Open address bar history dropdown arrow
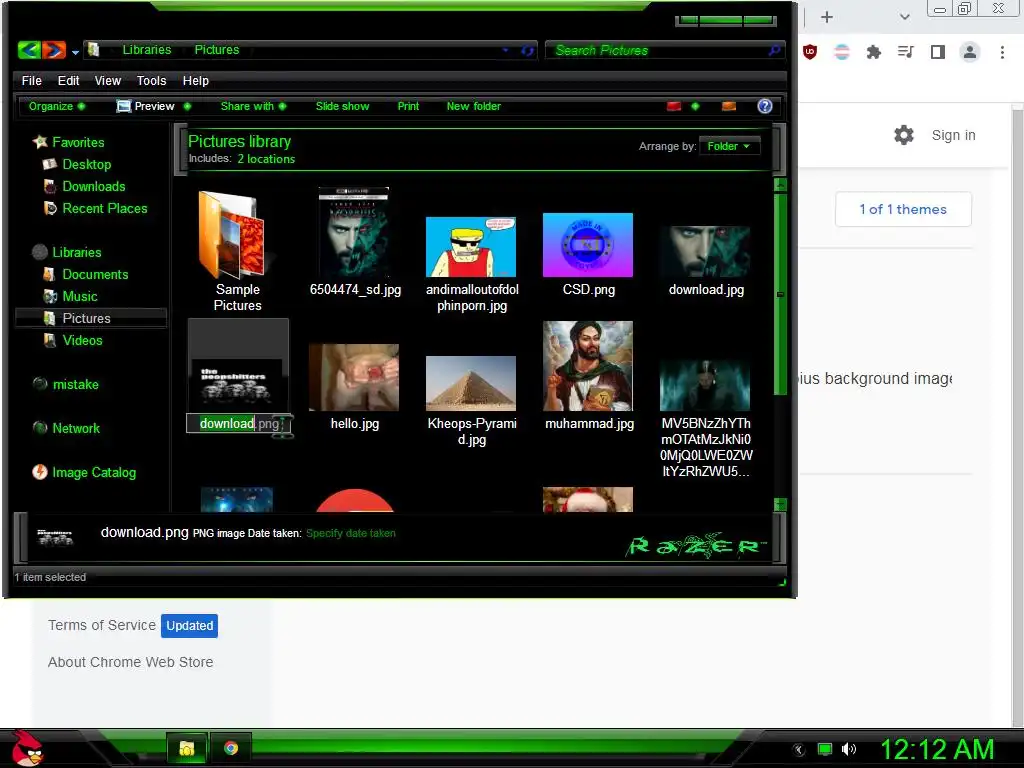Viewport: 1024px width, 768px height. (505, 50)
